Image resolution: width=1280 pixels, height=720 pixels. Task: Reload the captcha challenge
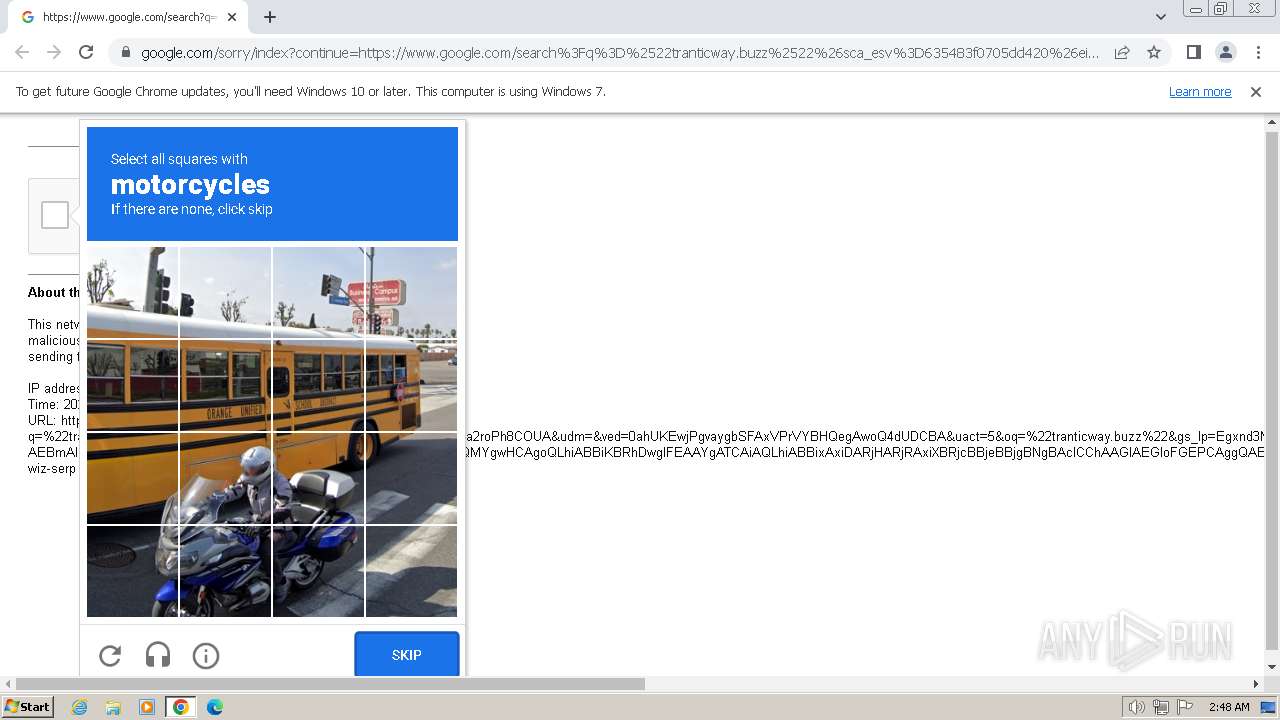(x=110, y=656)
